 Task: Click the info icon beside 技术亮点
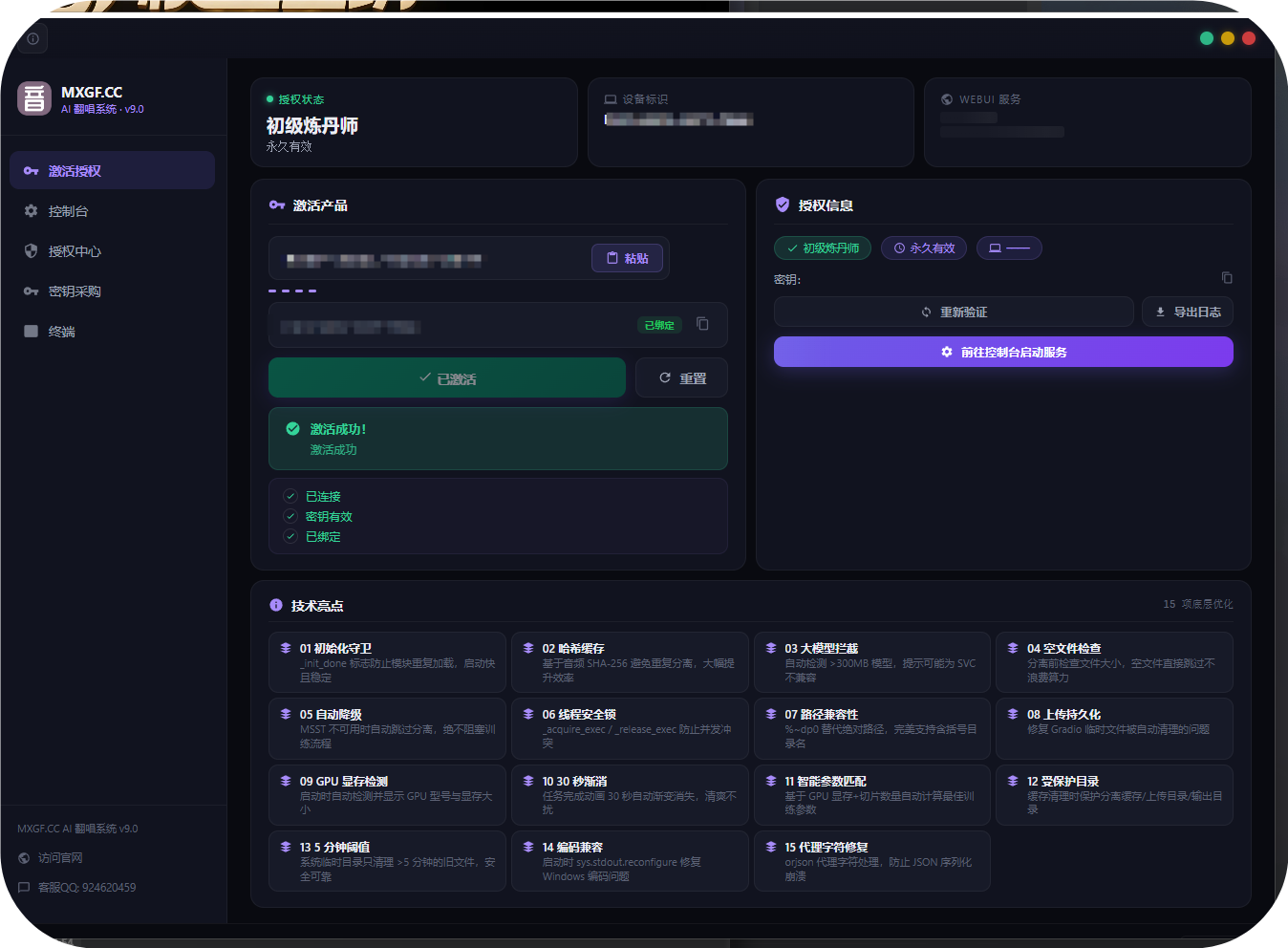coord(276,605)
